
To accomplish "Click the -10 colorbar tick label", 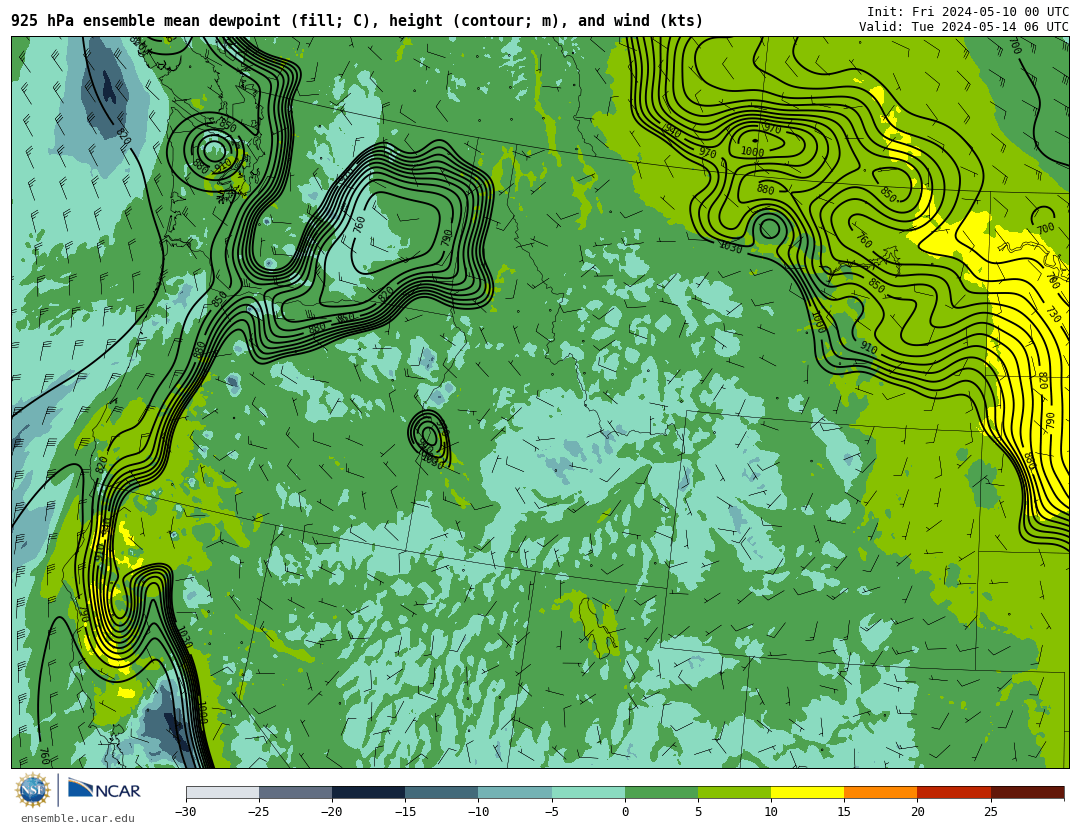I will (x=478, y=812).
